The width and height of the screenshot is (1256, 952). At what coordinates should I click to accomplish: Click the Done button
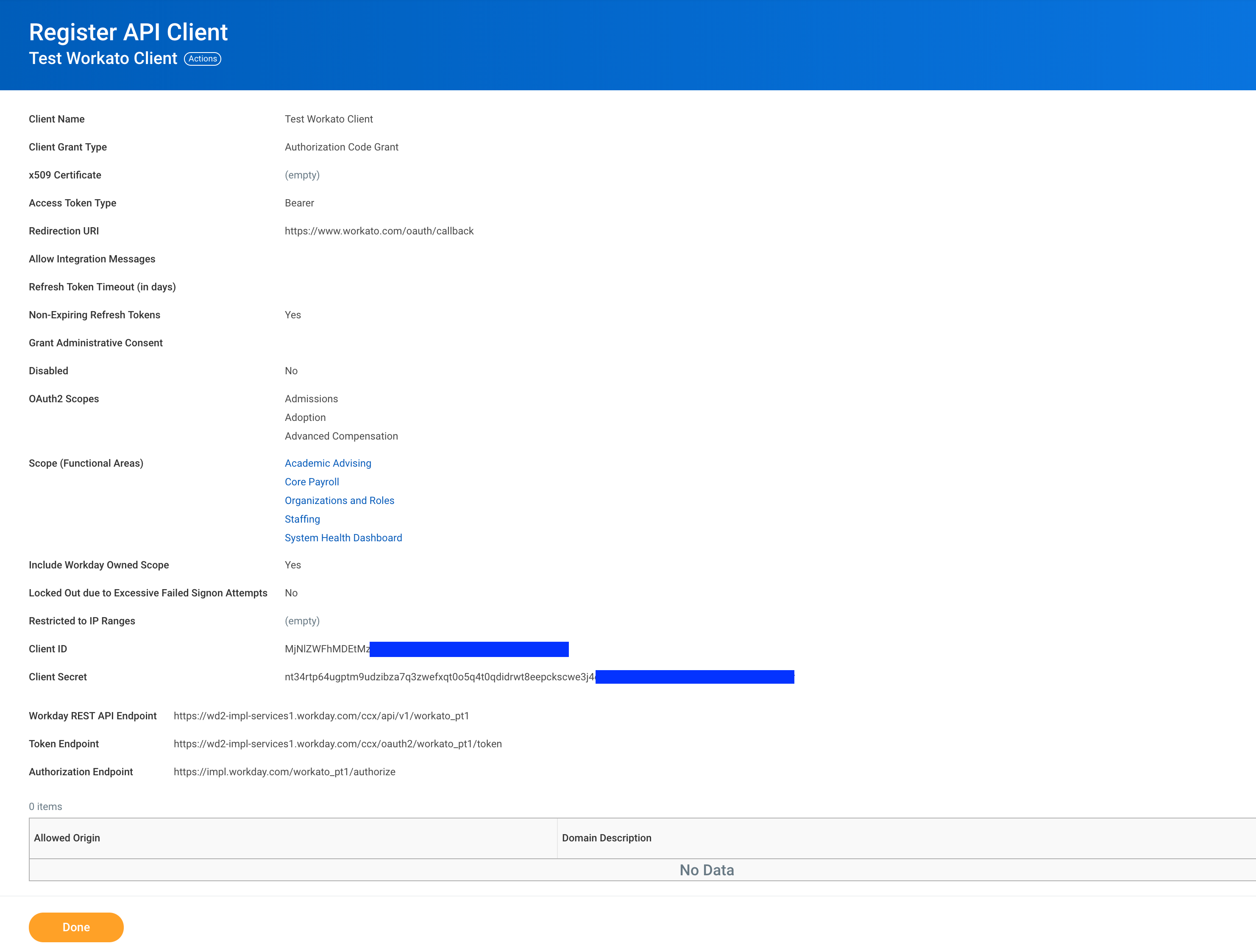click(76, 927)
